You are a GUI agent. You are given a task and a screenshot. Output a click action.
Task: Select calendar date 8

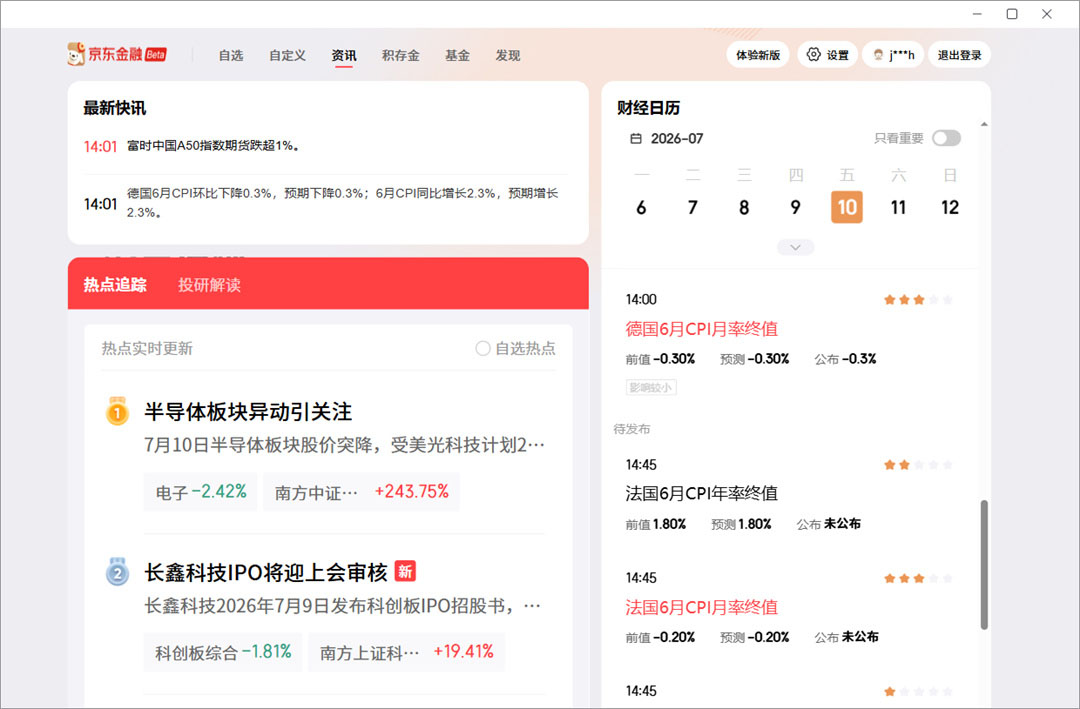[x=744, y=207]
